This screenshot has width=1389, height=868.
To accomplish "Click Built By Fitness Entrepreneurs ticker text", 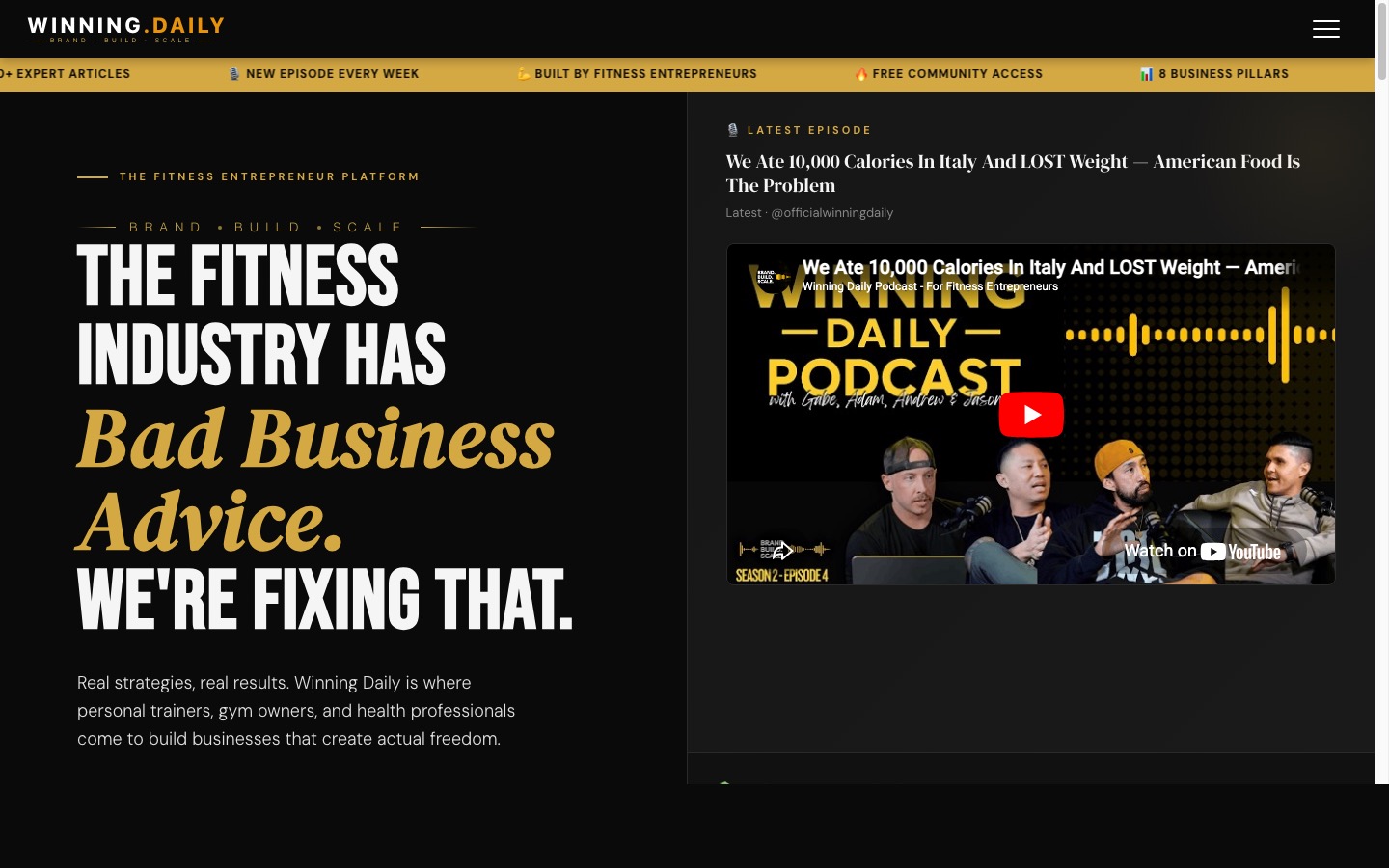I will pos(645,74).
